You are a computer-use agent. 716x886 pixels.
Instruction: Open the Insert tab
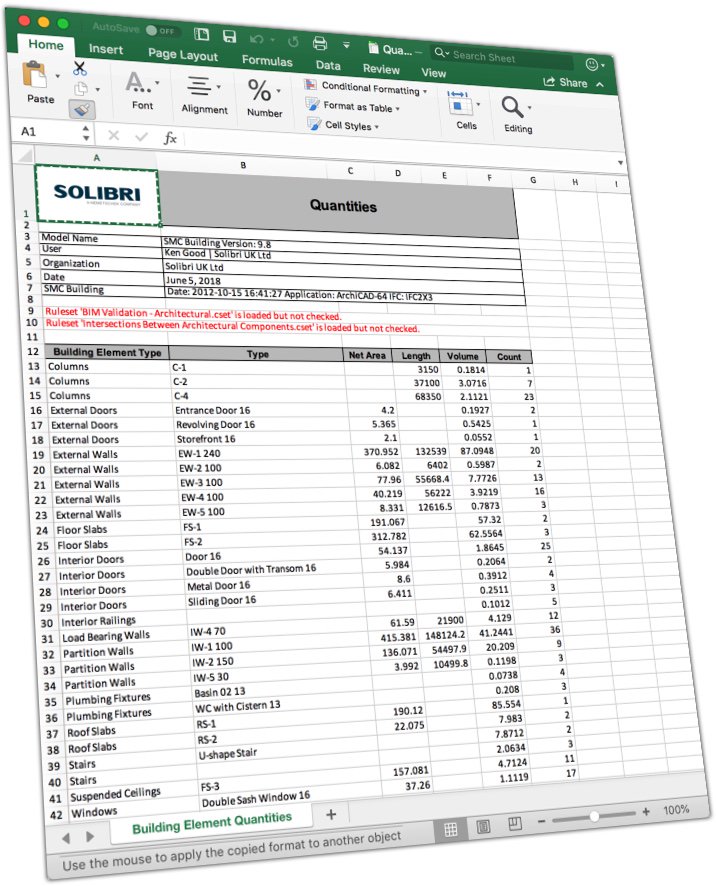coord(106,49)
